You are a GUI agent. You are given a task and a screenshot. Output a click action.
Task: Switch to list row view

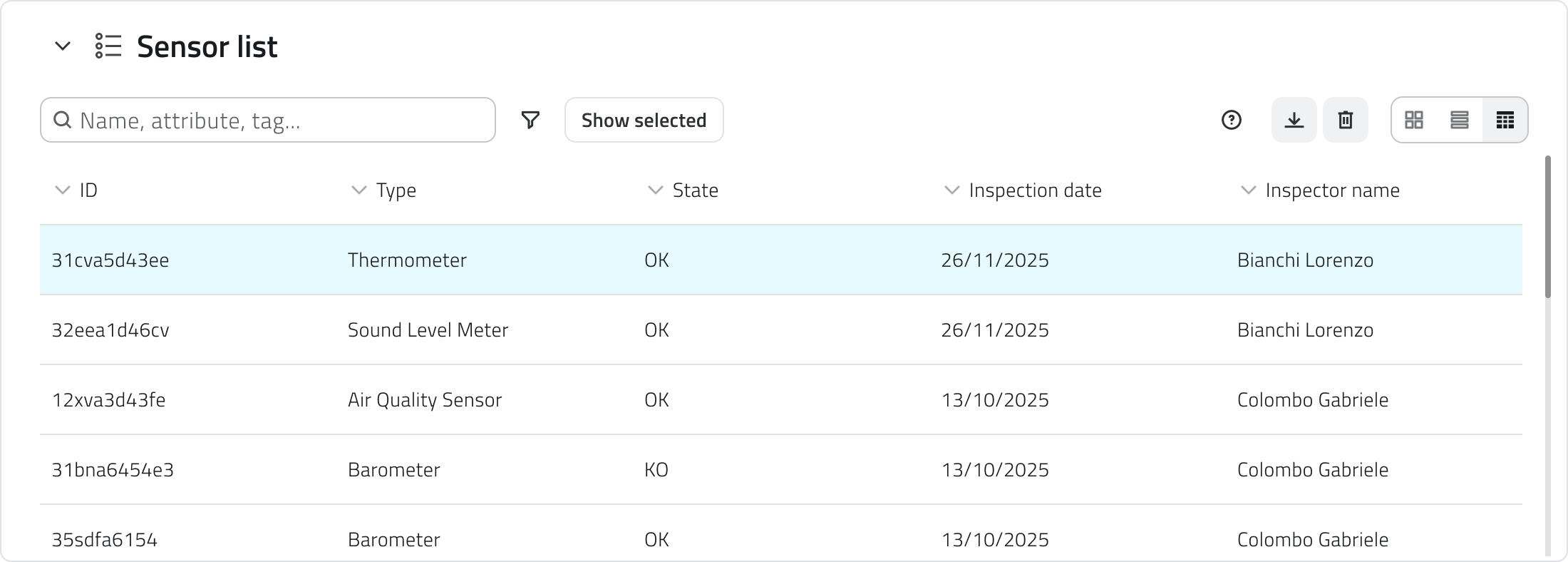[1460, 120]
